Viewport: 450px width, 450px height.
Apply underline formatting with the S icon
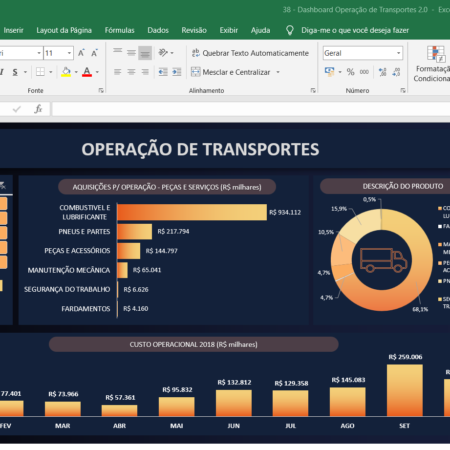point(15,72)
